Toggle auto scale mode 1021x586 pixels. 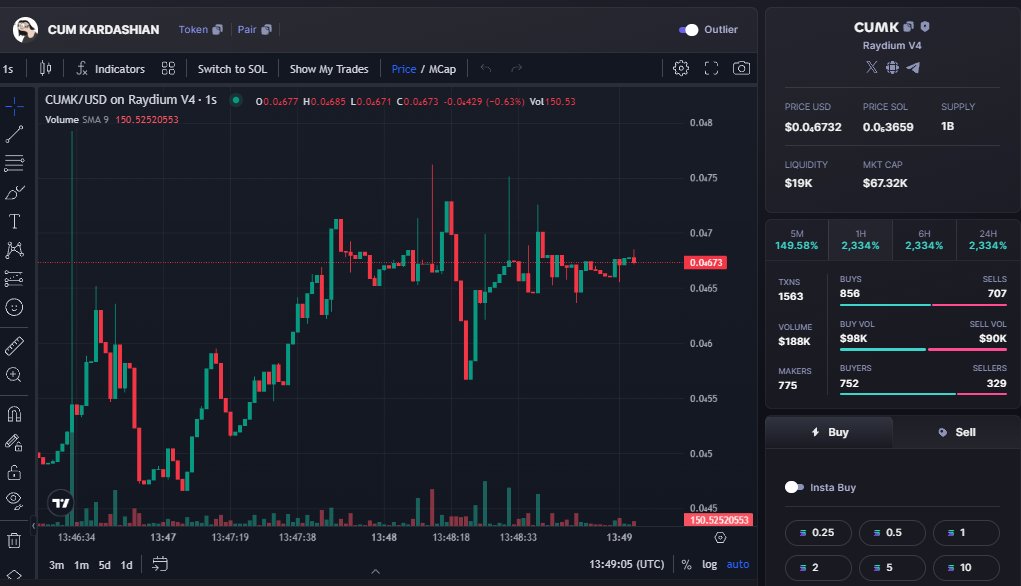point(738,565)
